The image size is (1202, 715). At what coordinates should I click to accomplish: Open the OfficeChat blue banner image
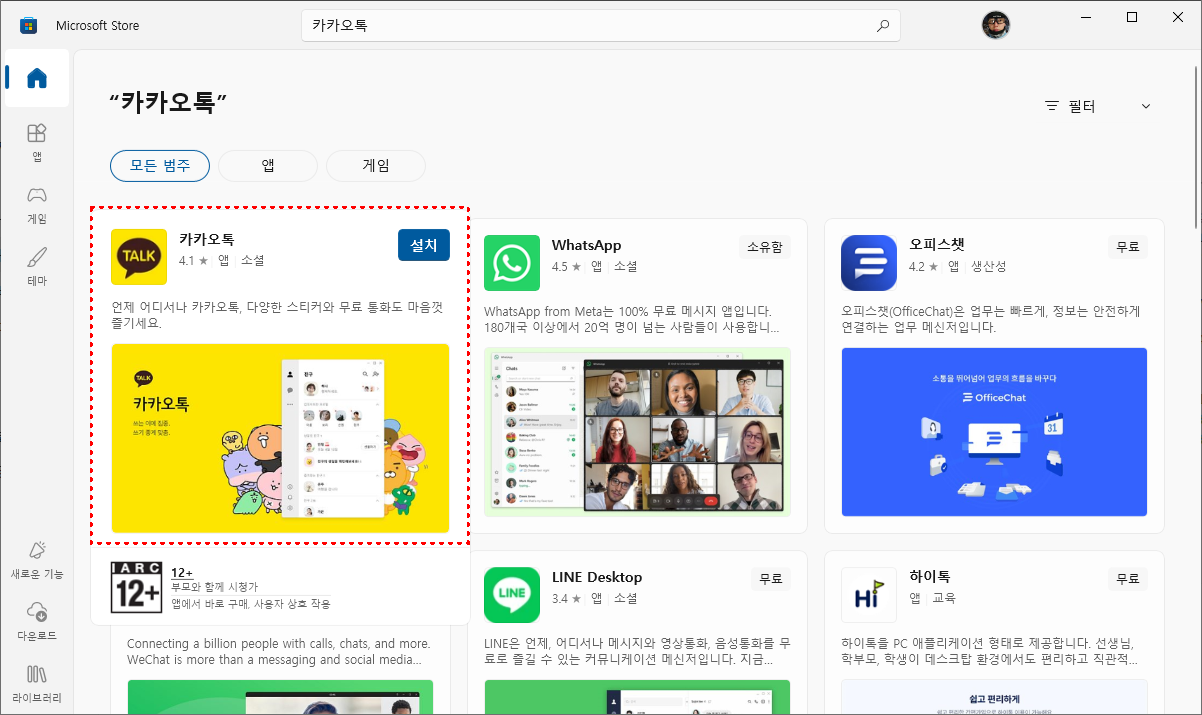(994, 432)
